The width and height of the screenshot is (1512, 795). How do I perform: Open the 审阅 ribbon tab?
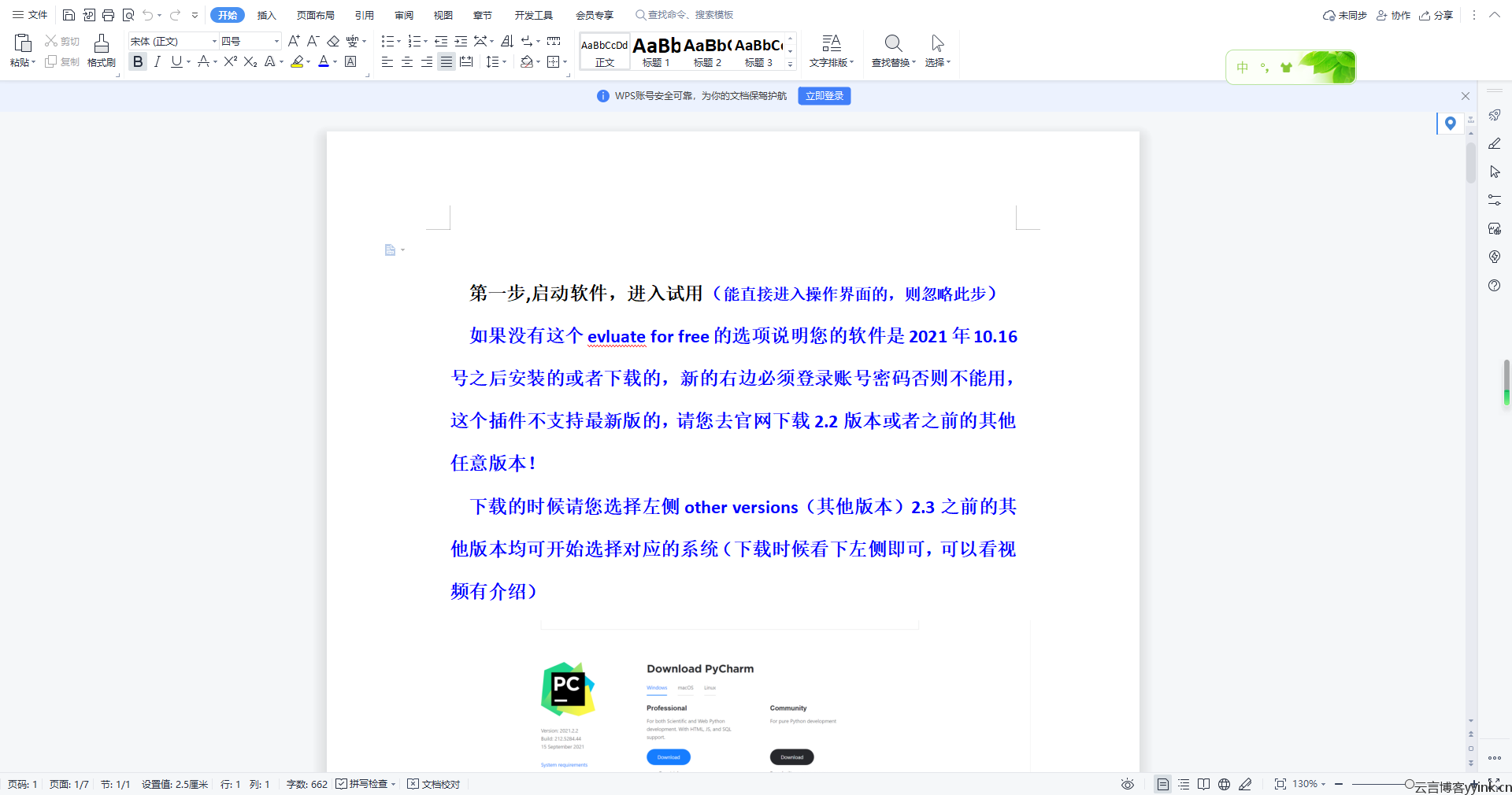pyautogui.click(x=403, y=14)
